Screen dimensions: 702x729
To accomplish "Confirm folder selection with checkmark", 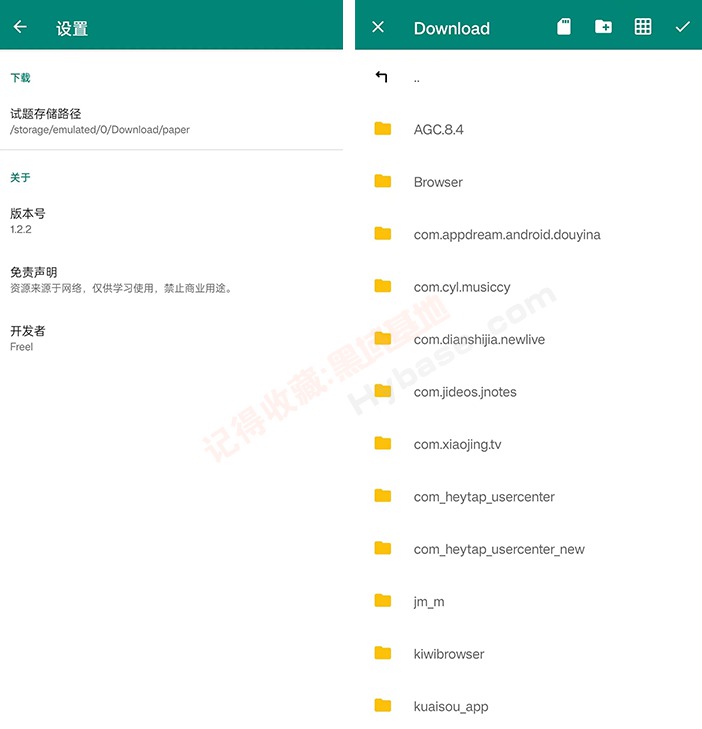I will pyautogui.click(x=682, y=27).
